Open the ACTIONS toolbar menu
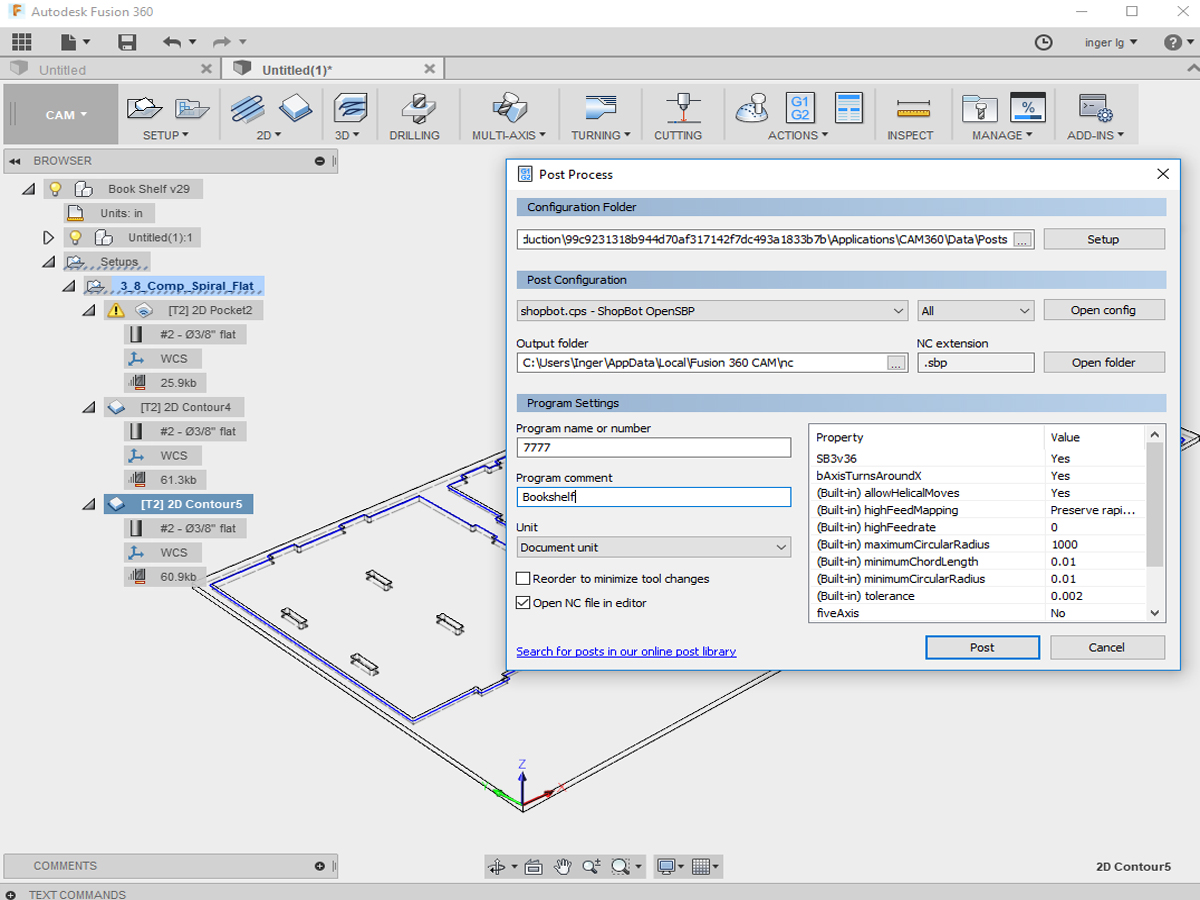This screenshot has width=1200, height=900. tap(798, 135)
